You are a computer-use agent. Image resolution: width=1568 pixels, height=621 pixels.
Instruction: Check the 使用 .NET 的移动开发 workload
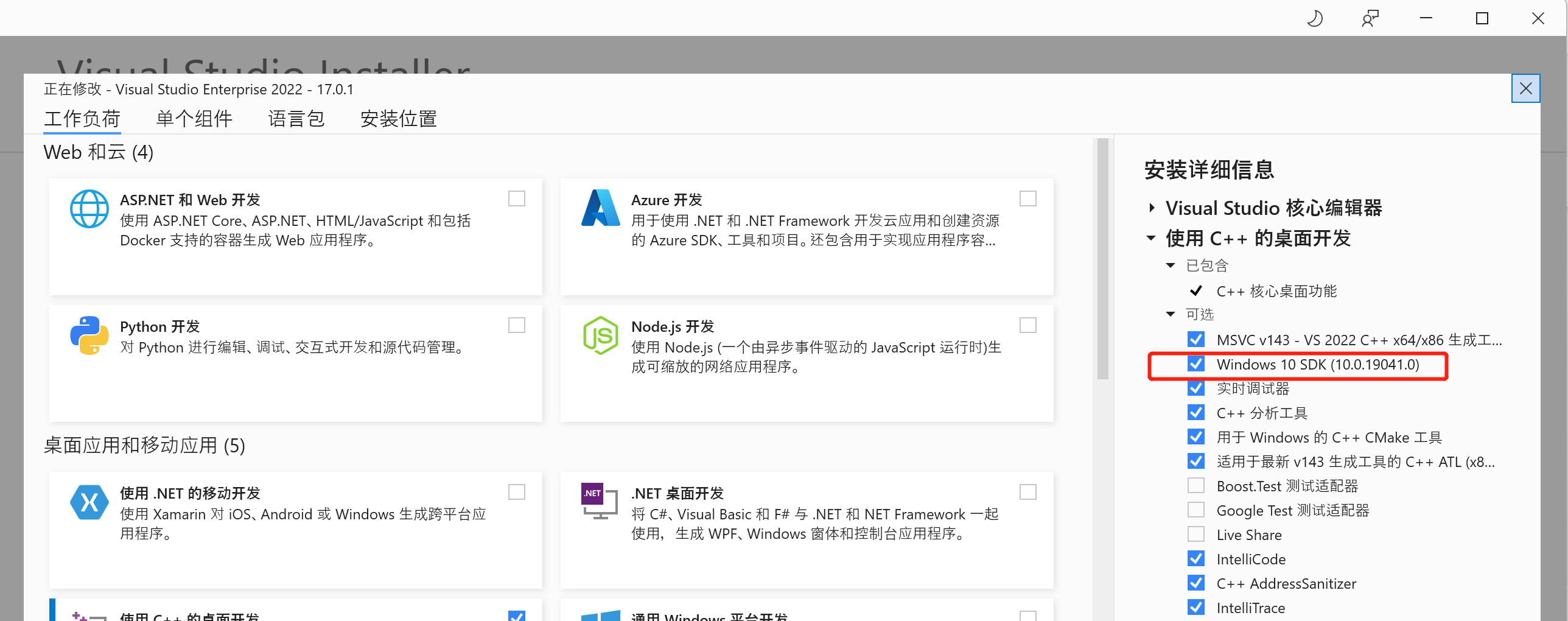[x=517, y=493]
